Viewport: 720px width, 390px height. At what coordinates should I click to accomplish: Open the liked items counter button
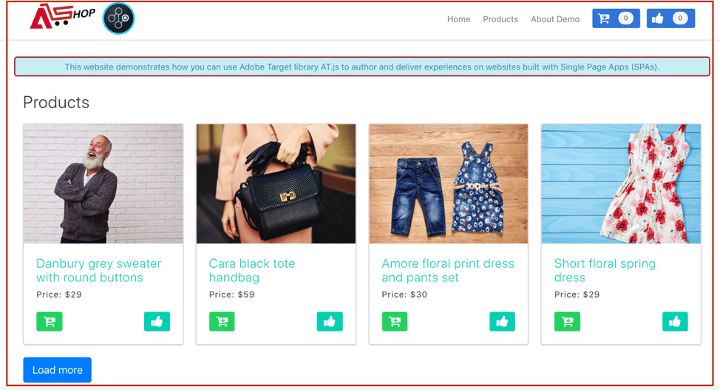point(671,18)
